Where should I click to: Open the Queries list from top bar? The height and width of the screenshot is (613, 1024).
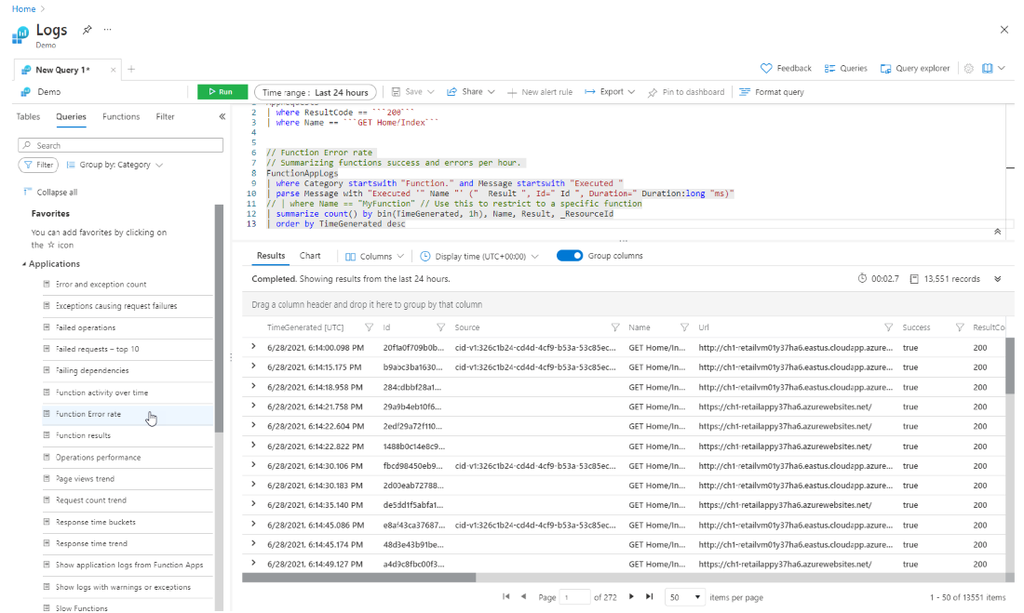tap(846, 68)
